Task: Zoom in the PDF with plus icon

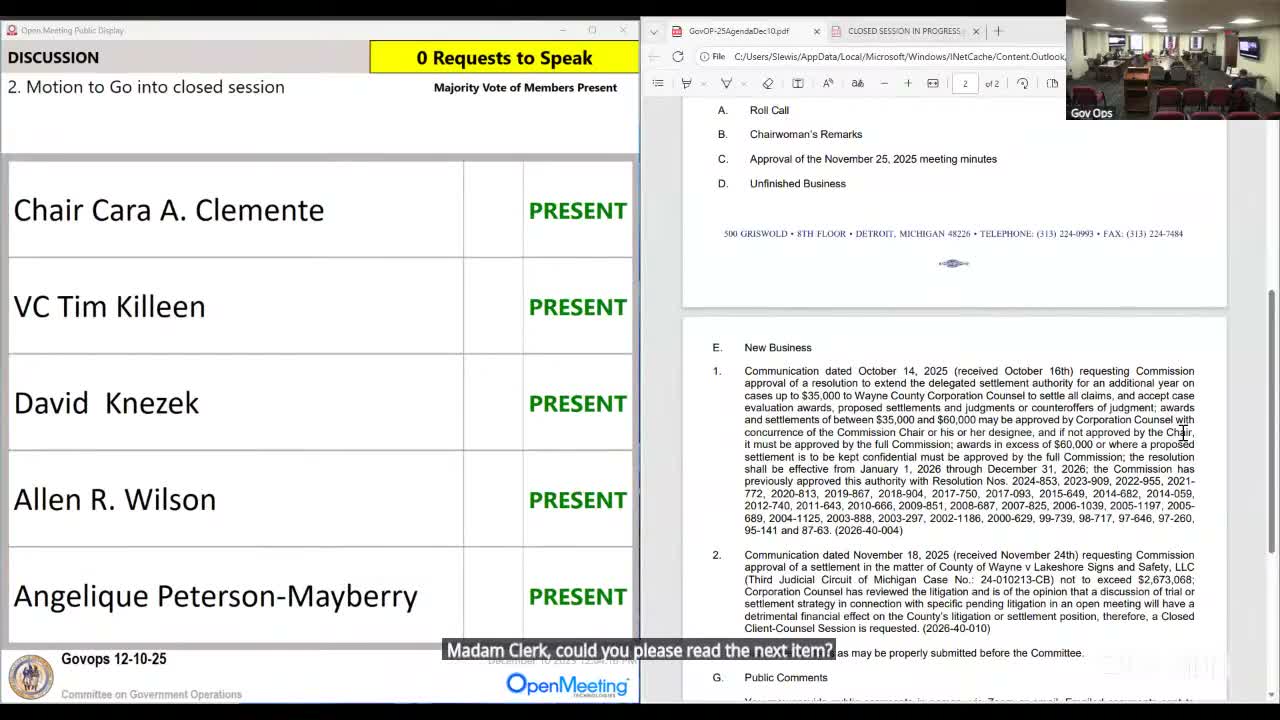Action: (908, 83)
